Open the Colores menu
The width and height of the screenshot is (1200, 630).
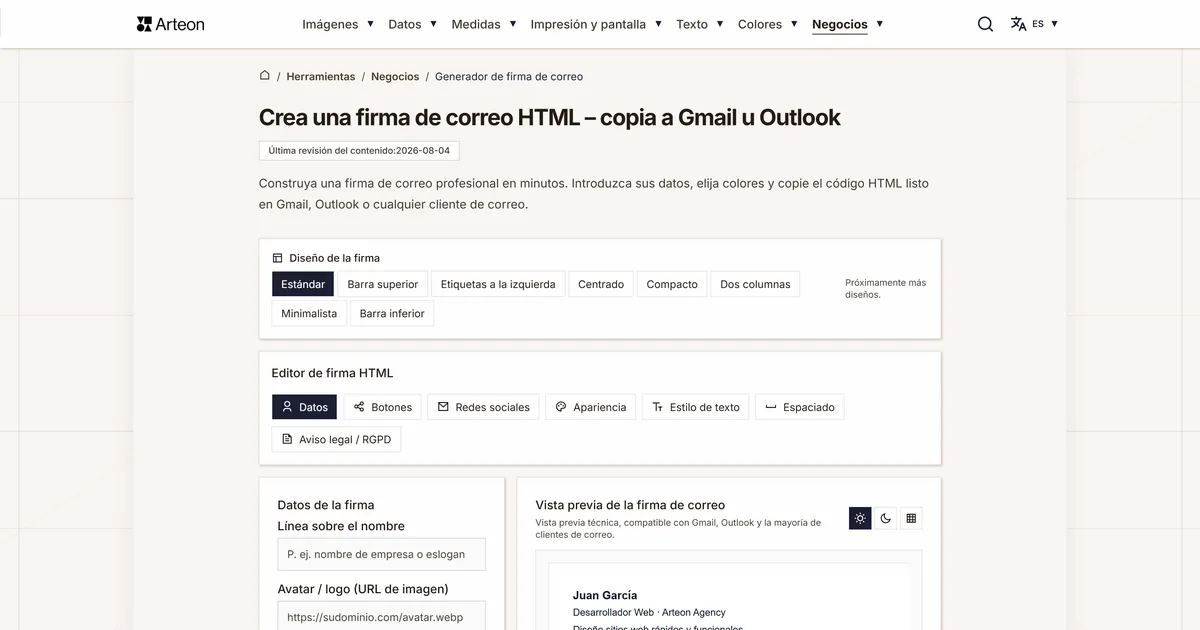[768, 24]
